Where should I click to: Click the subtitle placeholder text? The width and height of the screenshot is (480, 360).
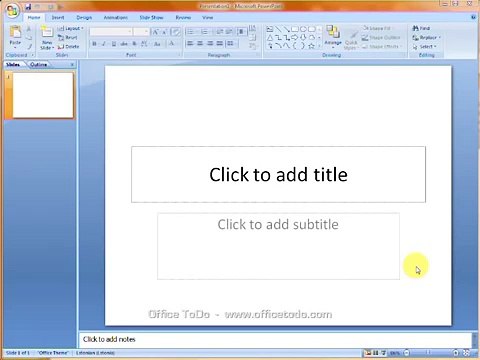pos(278,224)
